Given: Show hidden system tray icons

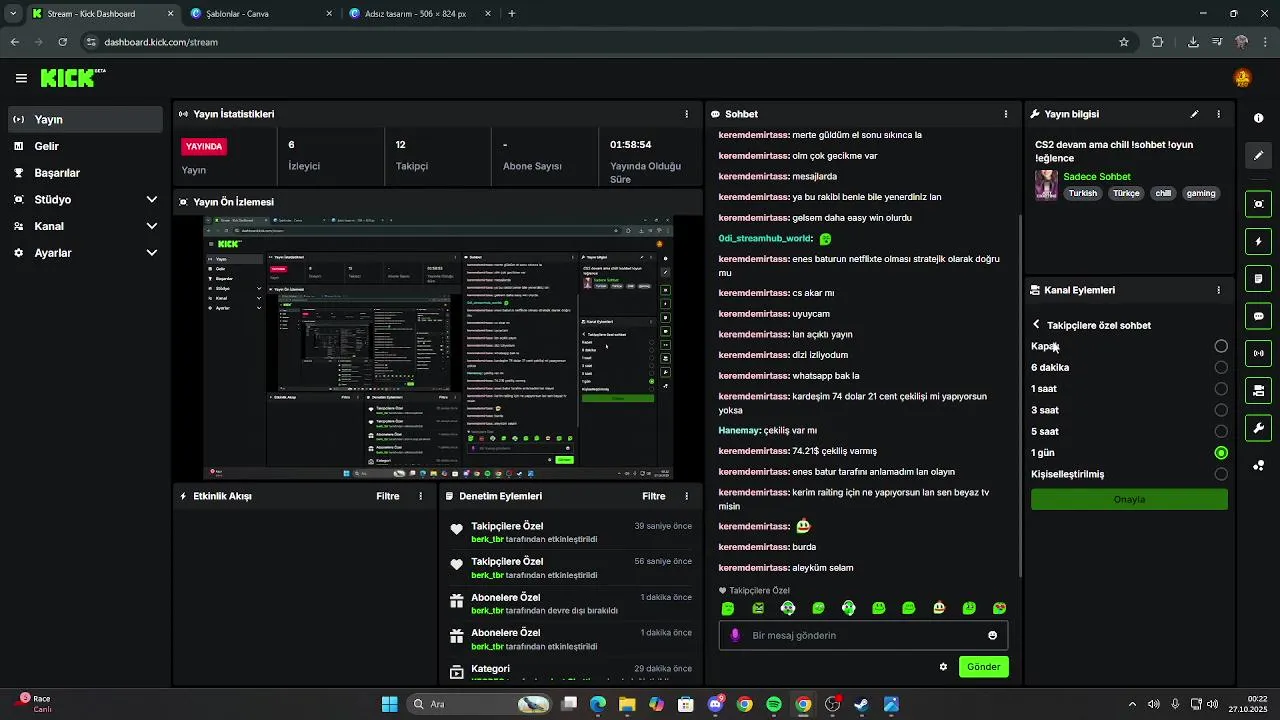Looking at the screenshot, I should [x=1132, y=704].
